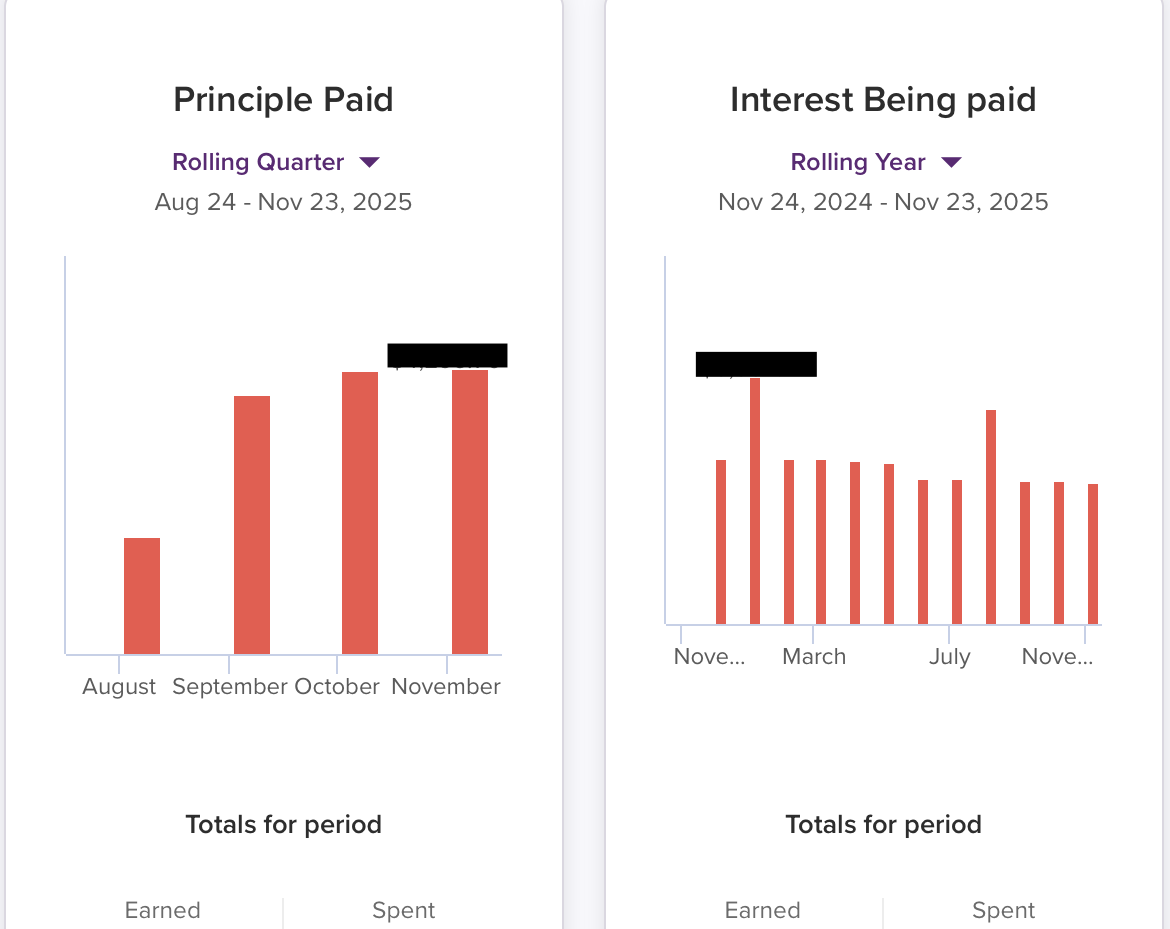This screenshot has height=929, width=1170.
Task: Open the Rolling Quarter period dropdown
Action: 258,162
